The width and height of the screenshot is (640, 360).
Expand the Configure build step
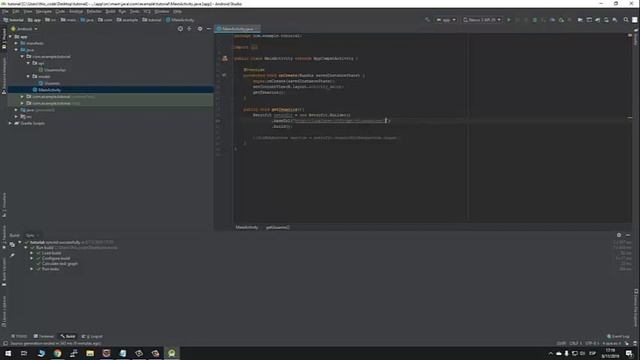pos(31,258)
